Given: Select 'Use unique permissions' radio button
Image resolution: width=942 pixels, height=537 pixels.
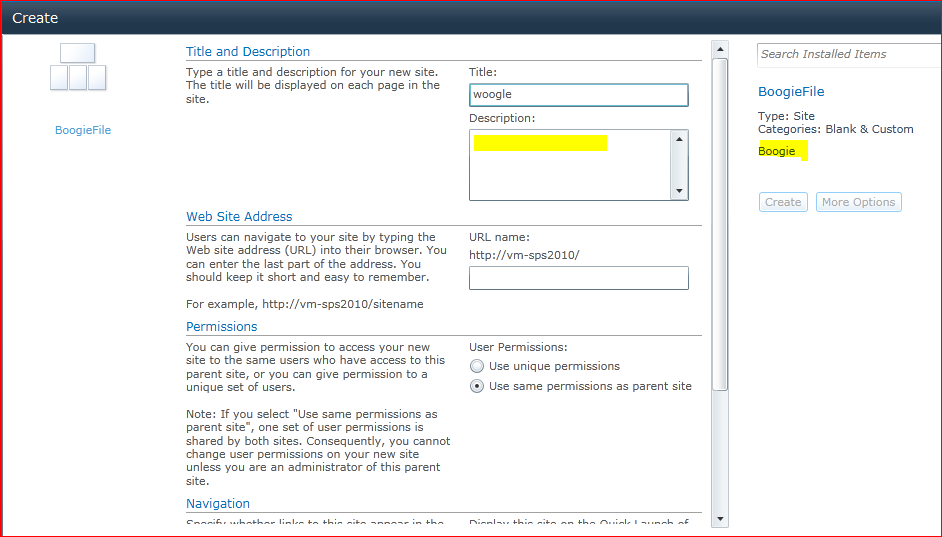Looking at the screenshot, I should tap(477, 367).
